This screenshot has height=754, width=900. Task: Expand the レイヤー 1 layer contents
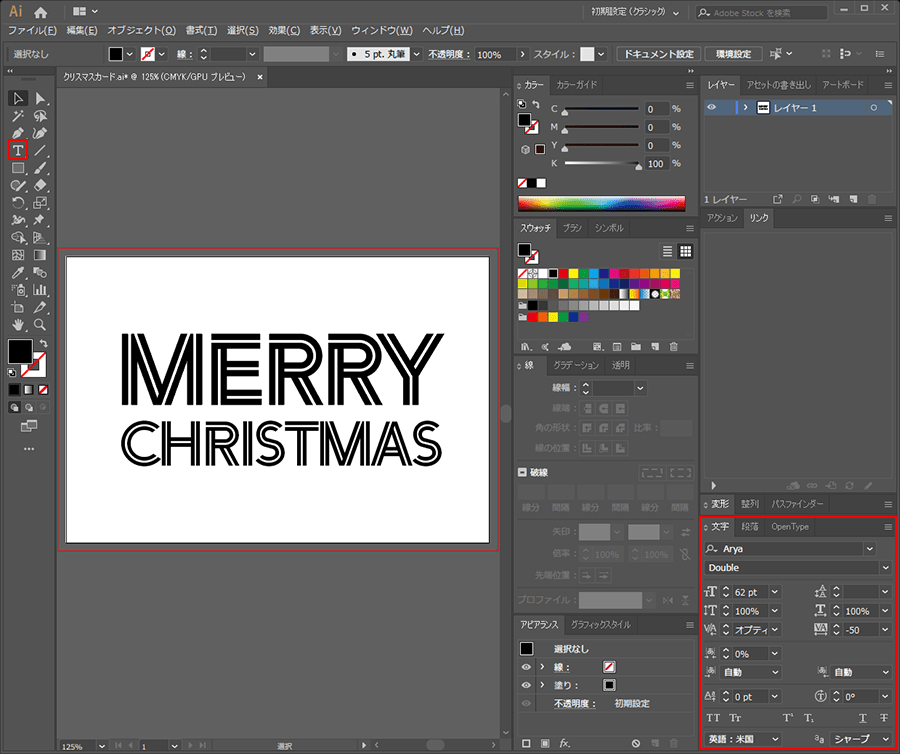(745, 108)
